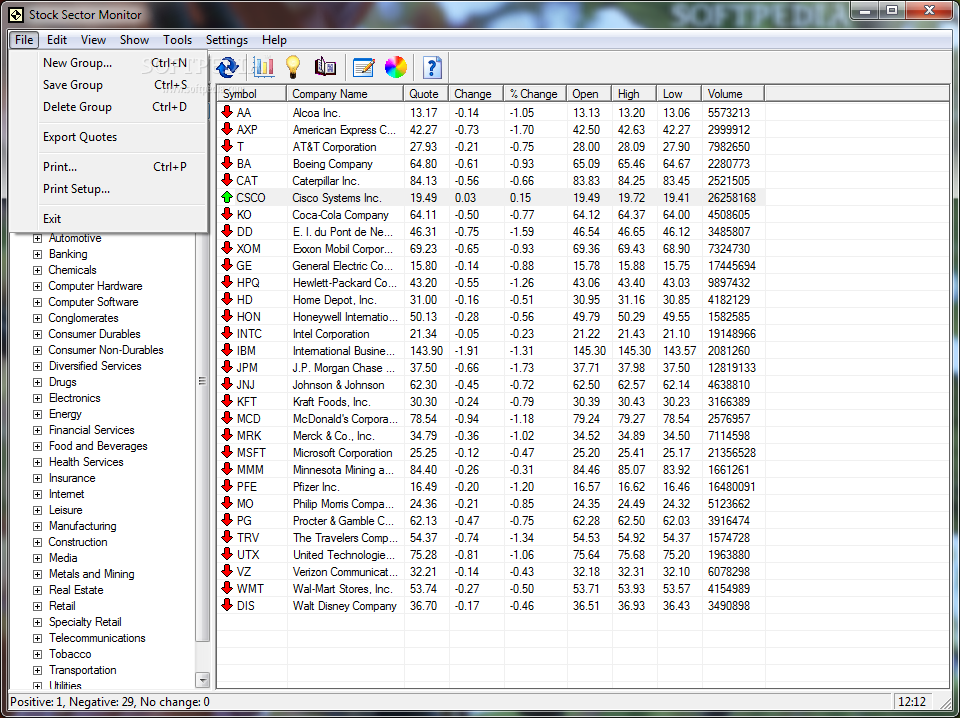Viewport: 960px width, 718px height.
Task: Sort by the High column header
Action: (634, 94)
